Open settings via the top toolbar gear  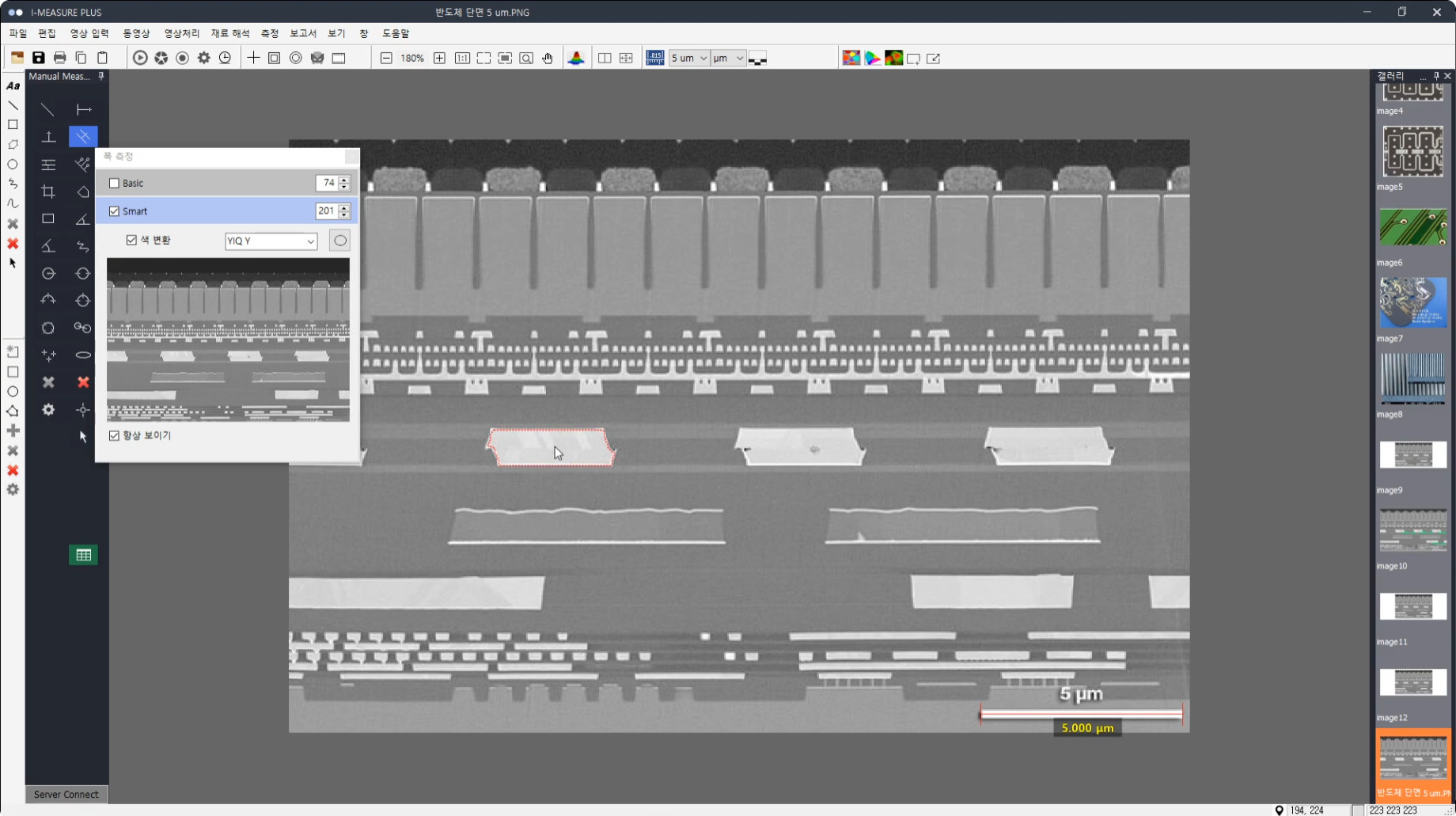pyautogui.click(x=204, y=58)
